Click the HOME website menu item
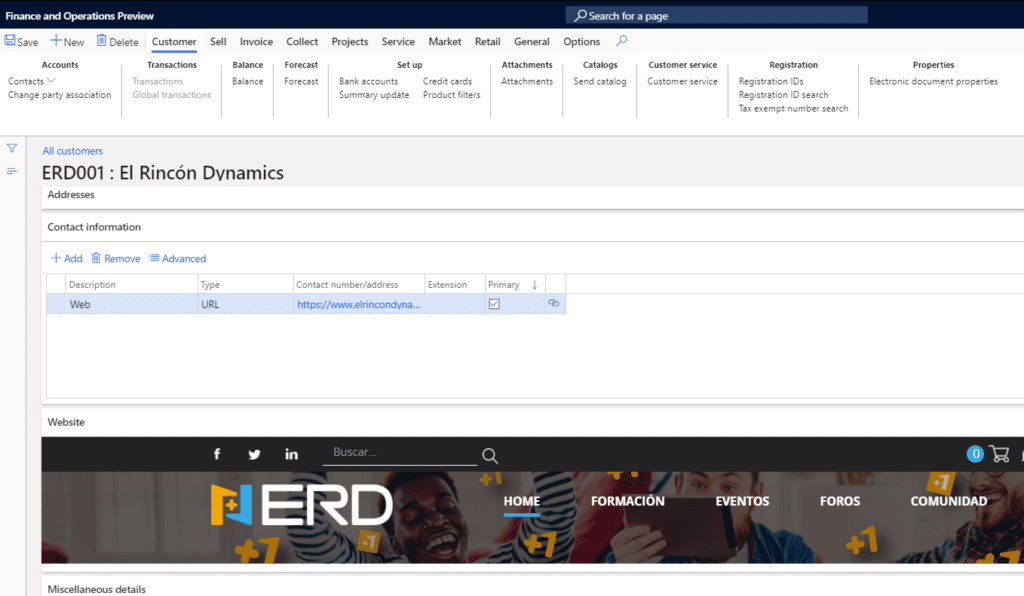Screen dimensions: 1024x596 coord(522,501)
